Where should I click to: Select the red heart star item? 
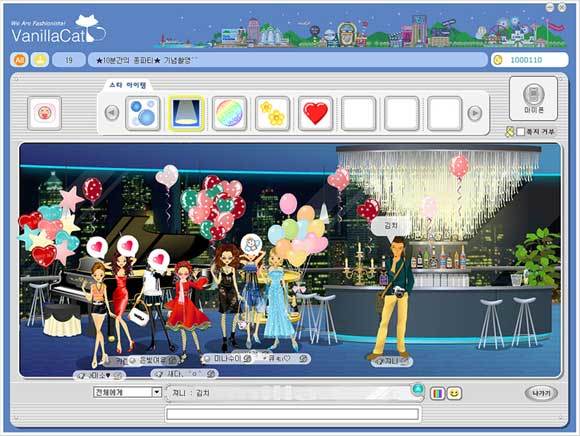pos(316,113)
